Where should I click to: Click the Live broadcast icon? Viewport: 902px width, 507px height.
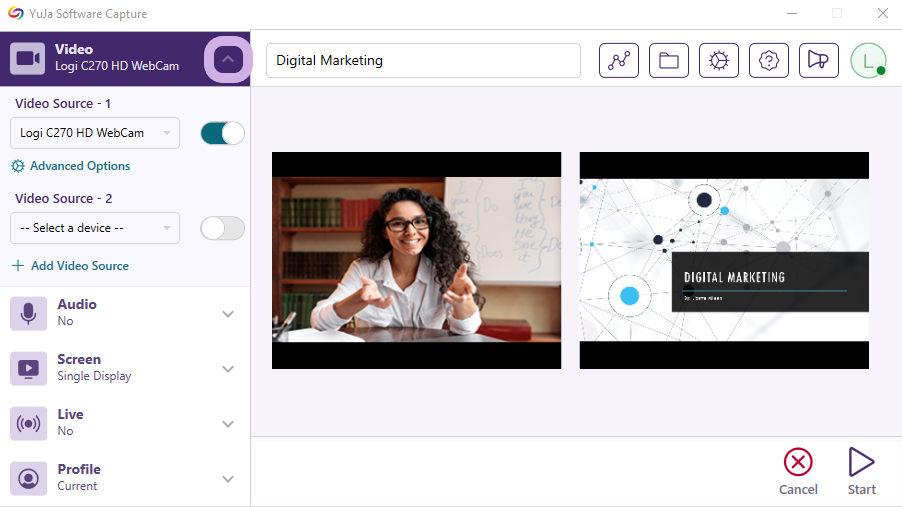(x=28, y=423)
